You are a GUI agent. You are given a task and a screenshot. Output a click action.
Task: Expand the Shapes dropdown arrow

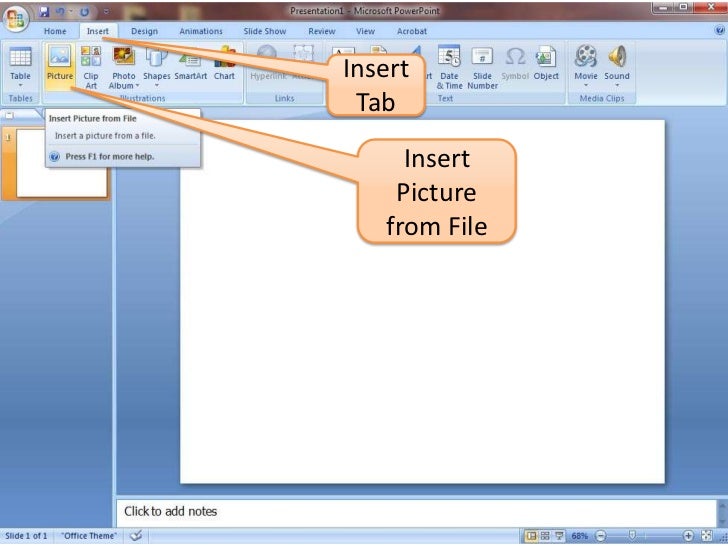(x=156, y=86)
